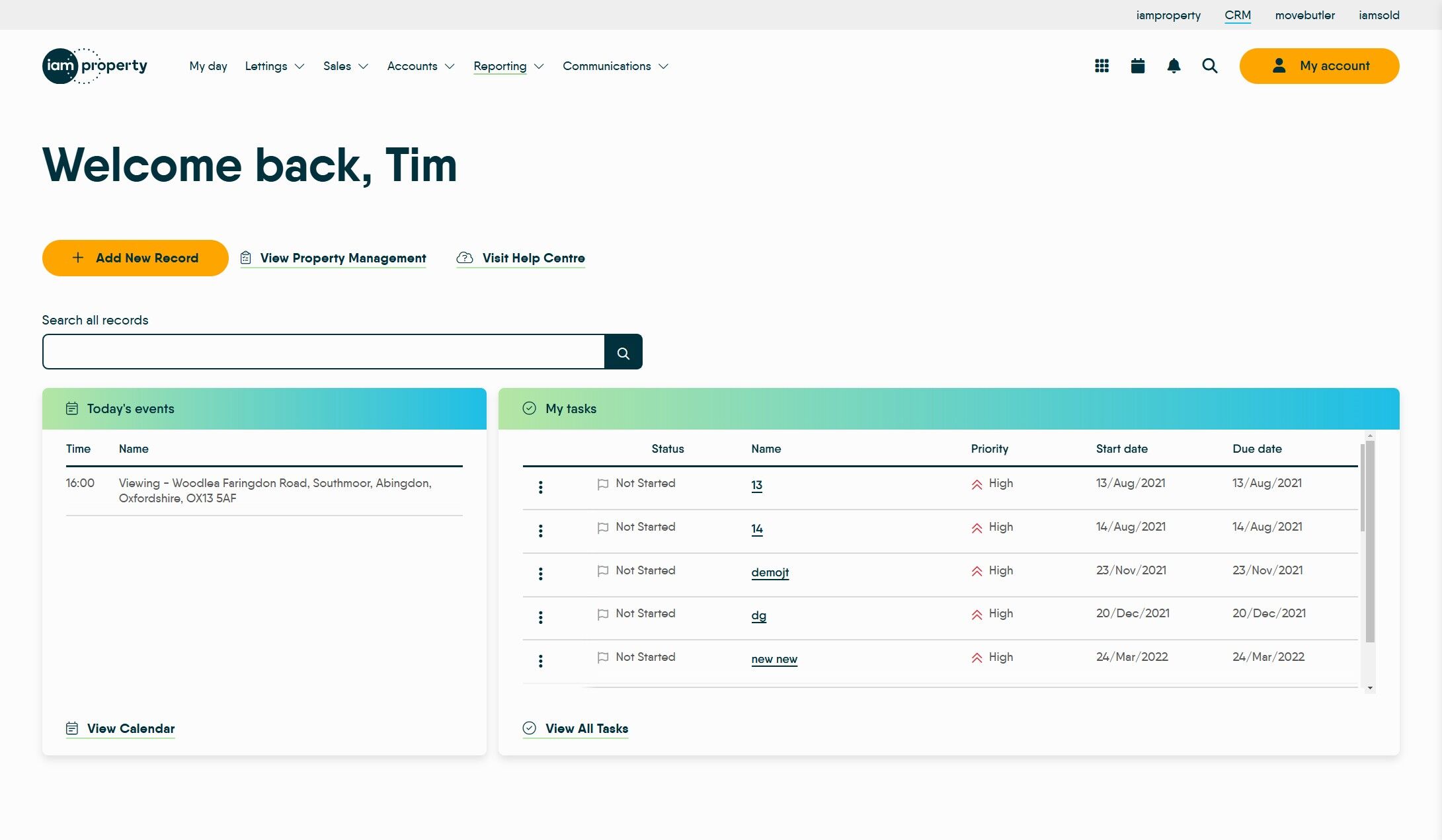The image size is (1442, 840).
Task: Click status flag for task 14
Action: (x=602, y=527)
